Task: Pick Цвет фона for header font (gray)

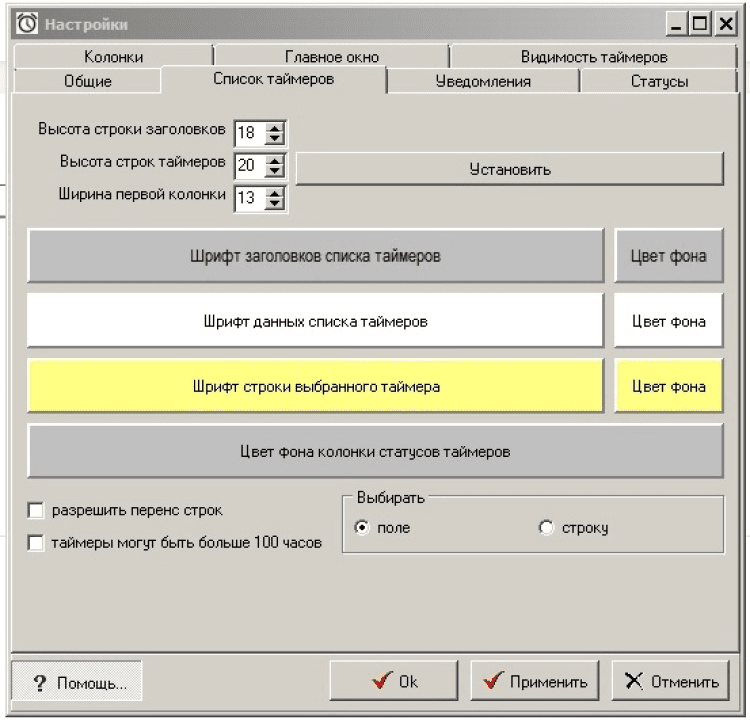Action: tap(669, 255)
